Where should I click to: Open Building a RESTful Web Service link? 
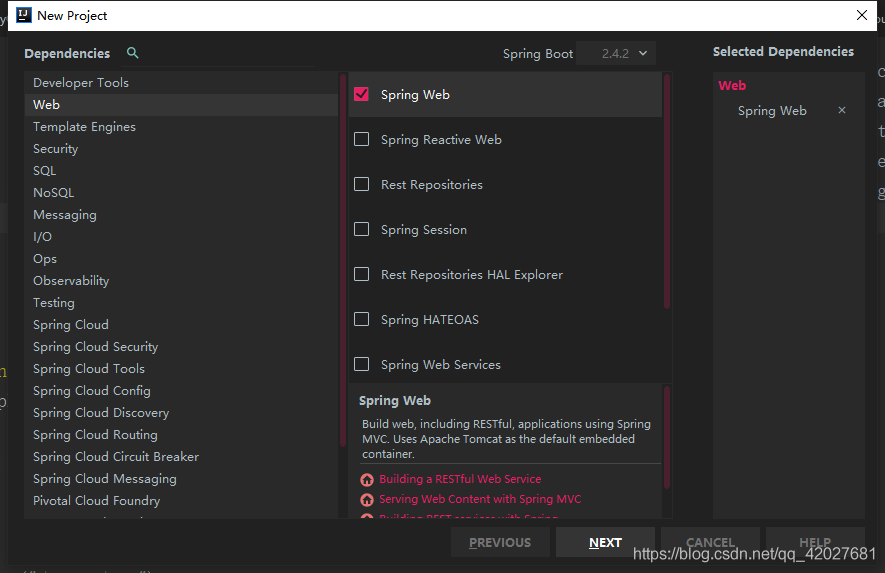pos(460,479)
